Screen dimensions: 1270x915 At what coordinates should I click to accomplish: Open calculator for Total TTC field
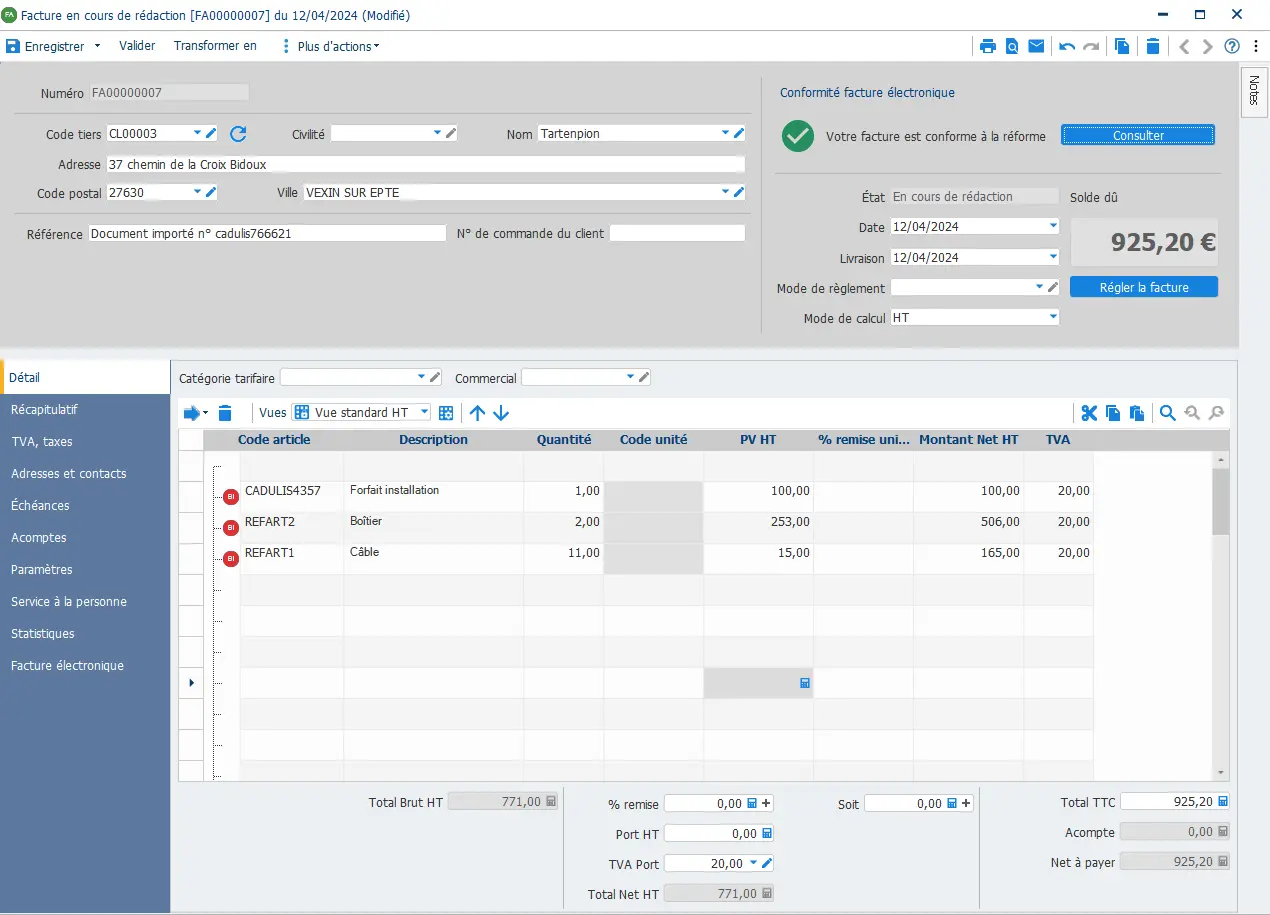(1222, 802)
